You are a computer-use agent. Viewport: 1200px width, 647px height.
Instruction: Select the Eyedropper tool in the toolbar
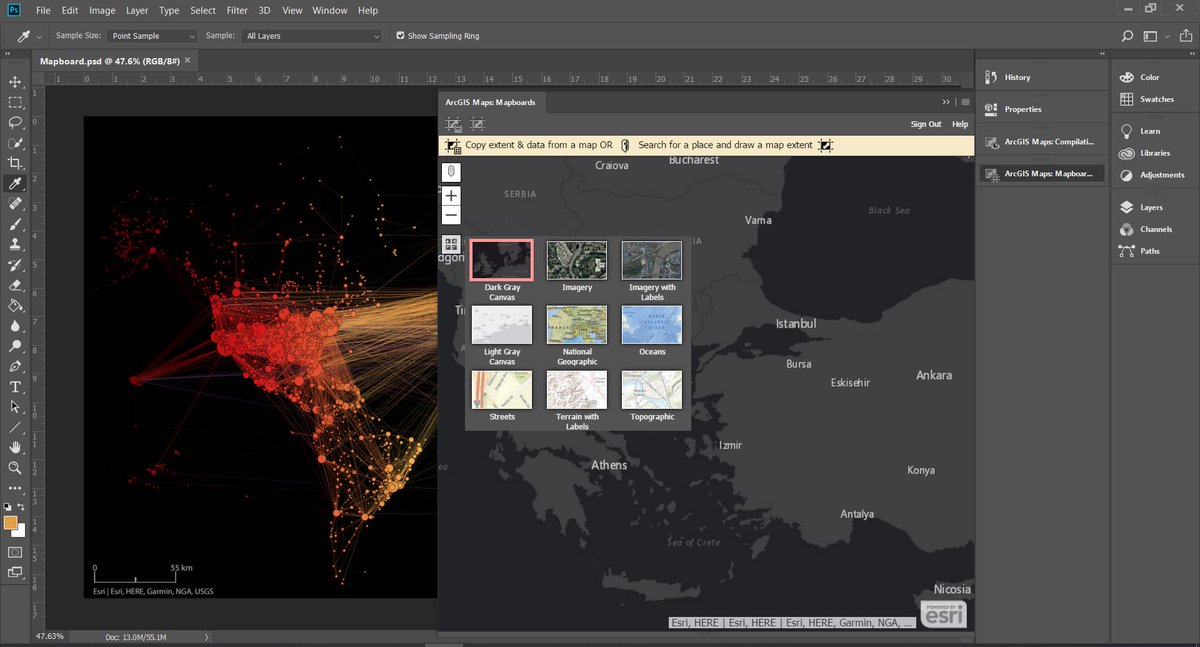click(15, 184)
